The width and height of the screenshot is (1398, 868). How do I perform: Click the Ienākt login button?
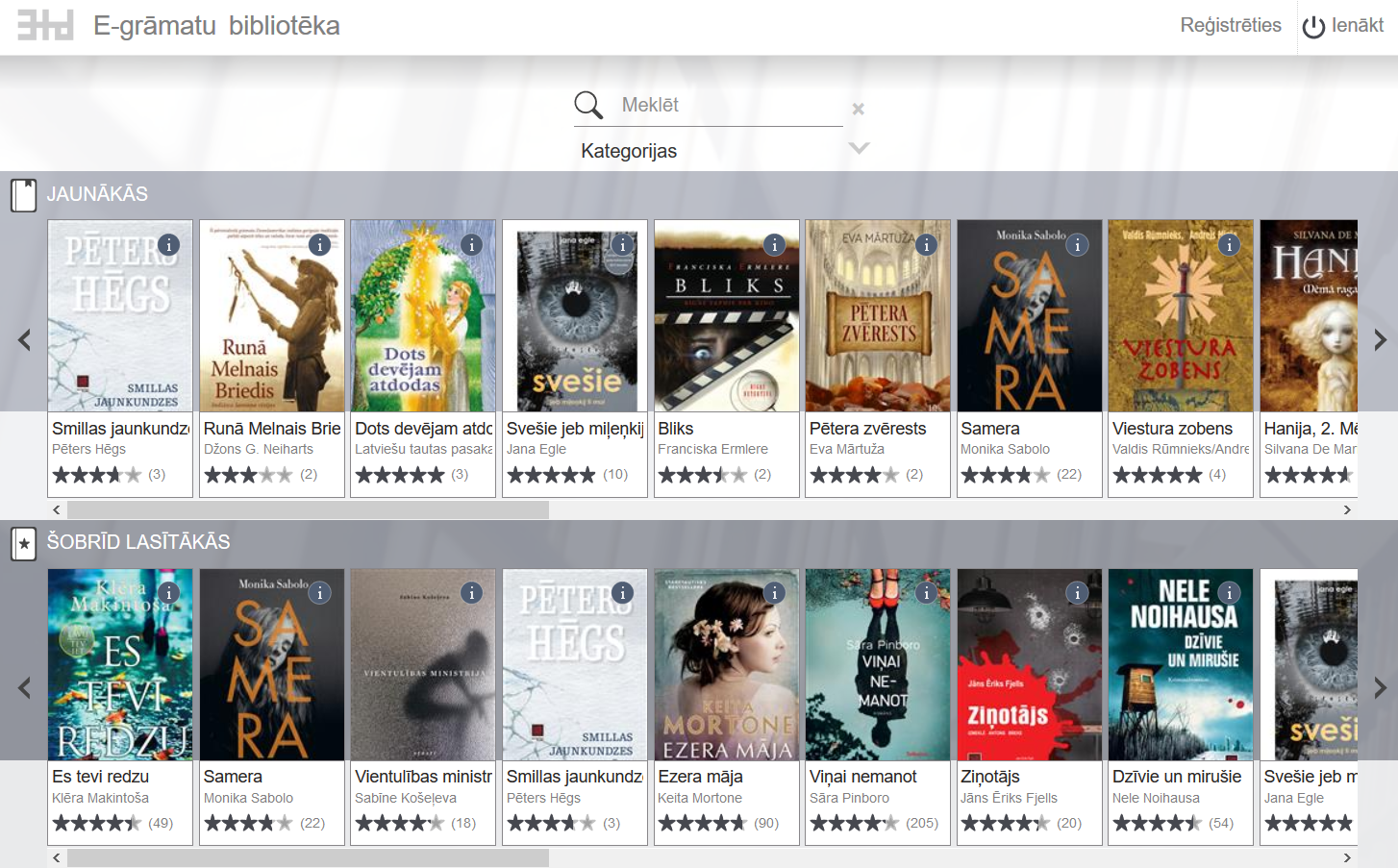pos(1343,26)
